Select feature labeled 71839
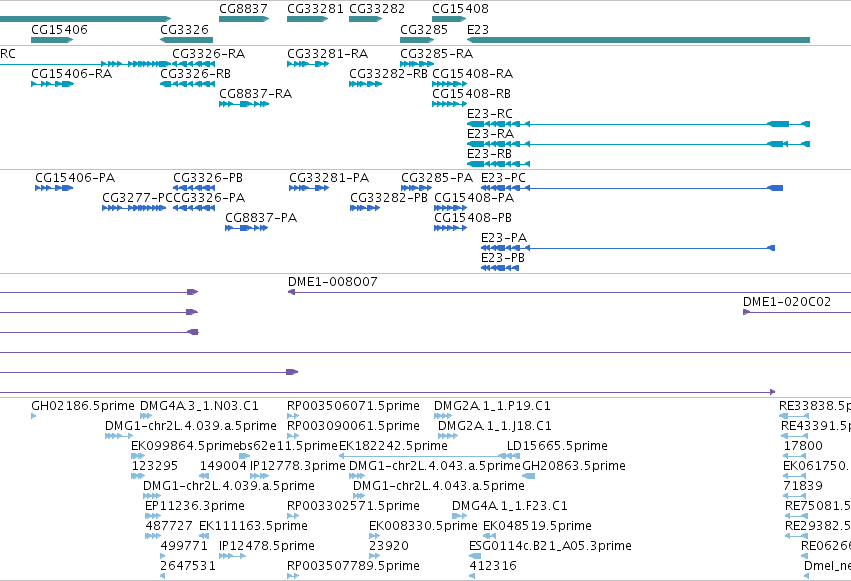The image size is (851, 581). point(795,496)
